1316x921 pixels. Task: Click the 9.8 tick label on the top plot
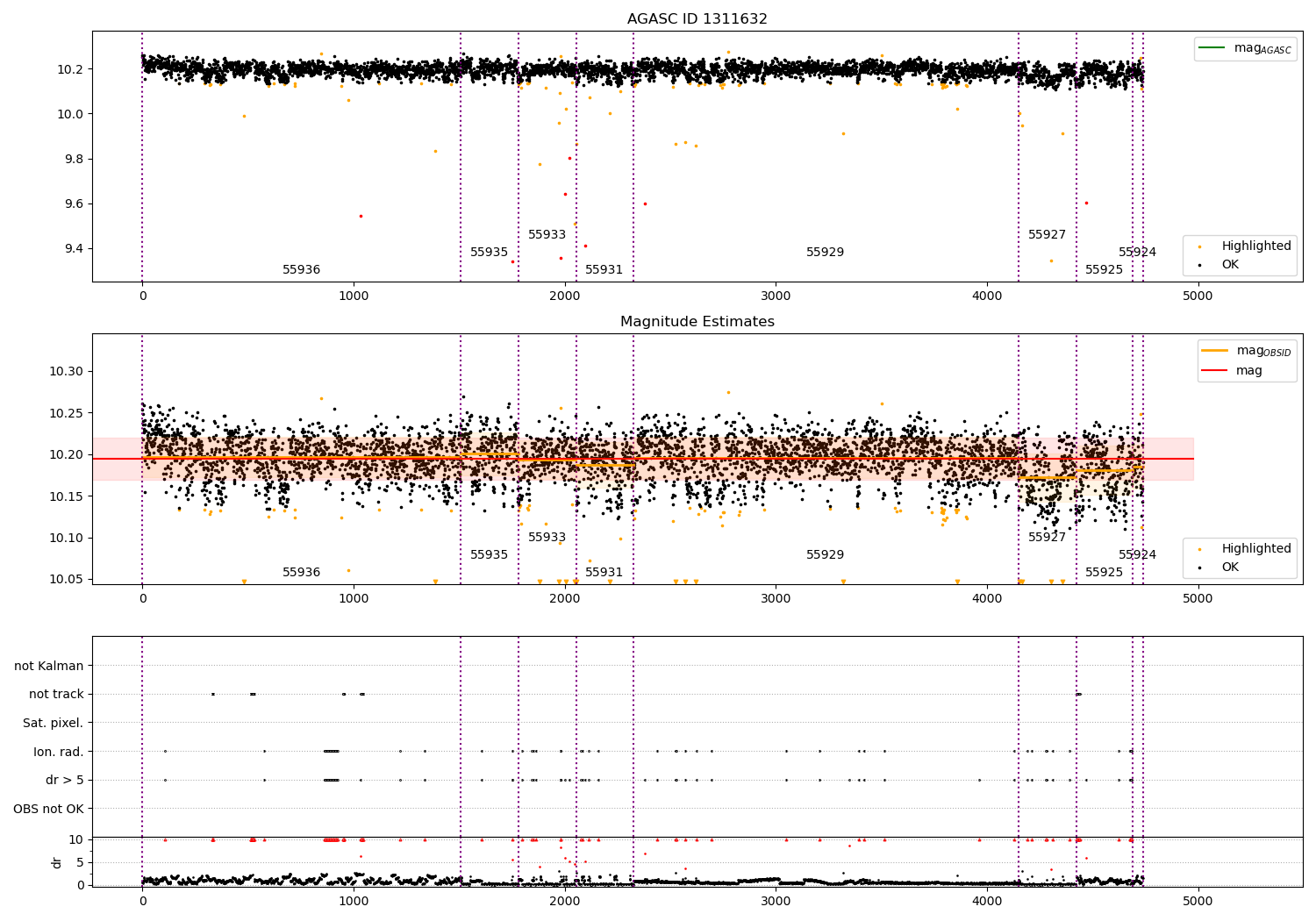pos(75,159)
